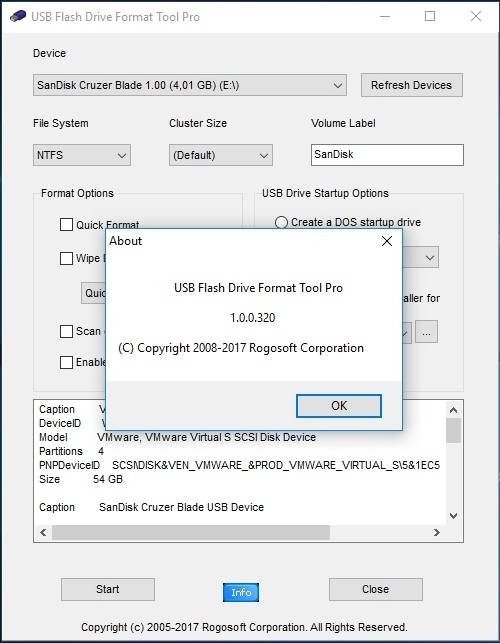Click the right arrow of horizontal scrollbar
The image size is (500, 643).
point(436,532)
